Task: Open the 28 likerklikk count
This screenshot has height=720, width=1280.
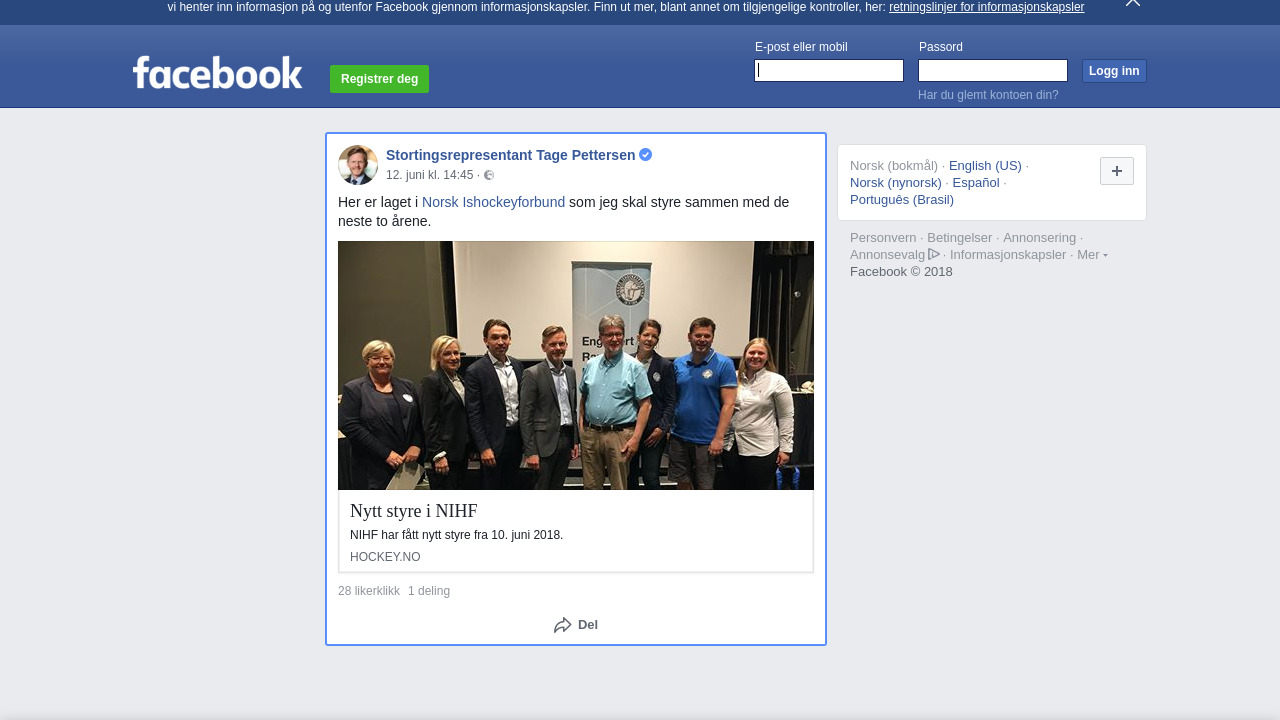Action: coord(369,591)
